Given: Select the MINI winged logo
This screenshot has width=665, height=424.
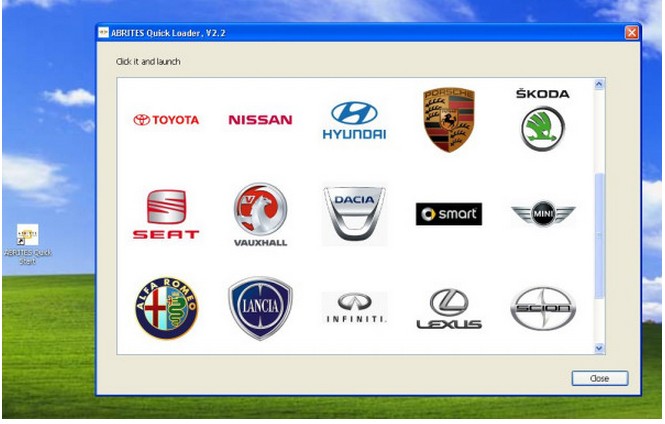Looking at the screenshot, I should 543,213.
